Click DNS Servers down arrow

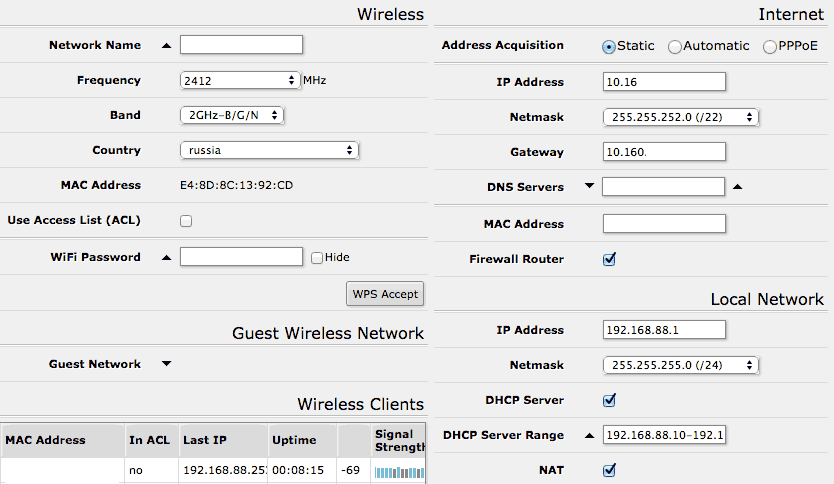tap(589, 186)
